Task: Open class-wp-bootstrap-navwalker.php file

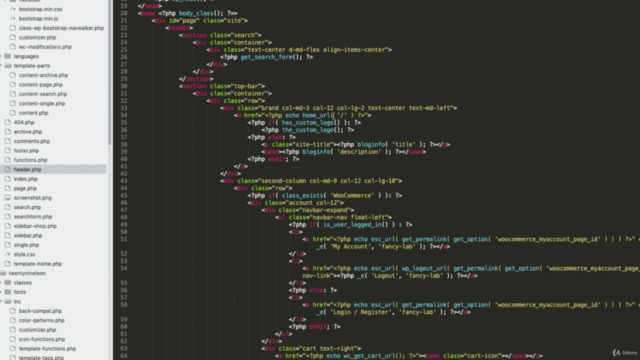Action: (x=61, y=28)
